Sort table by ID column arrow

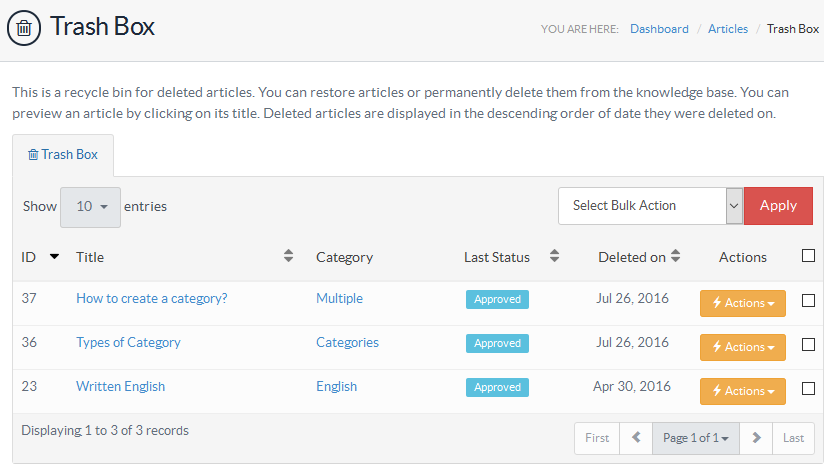54,257
